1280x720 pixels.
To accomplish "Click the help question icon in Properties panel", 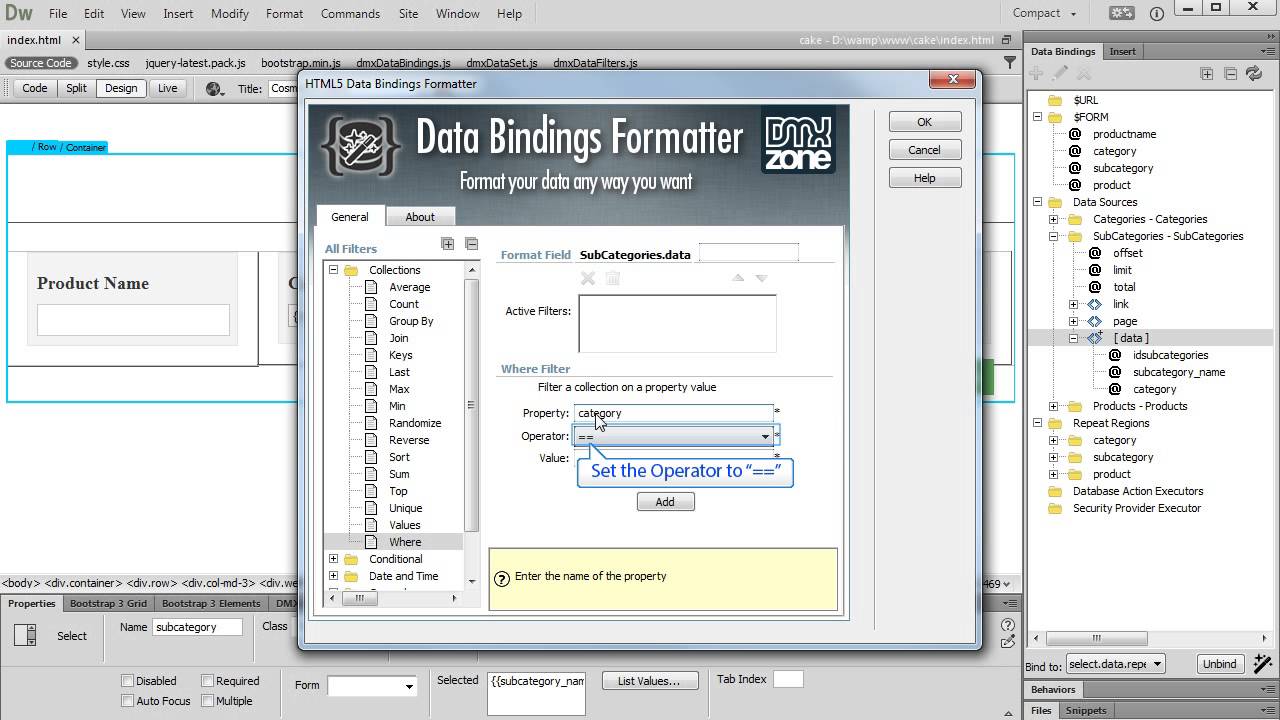I will click(x=1008, y=625).
